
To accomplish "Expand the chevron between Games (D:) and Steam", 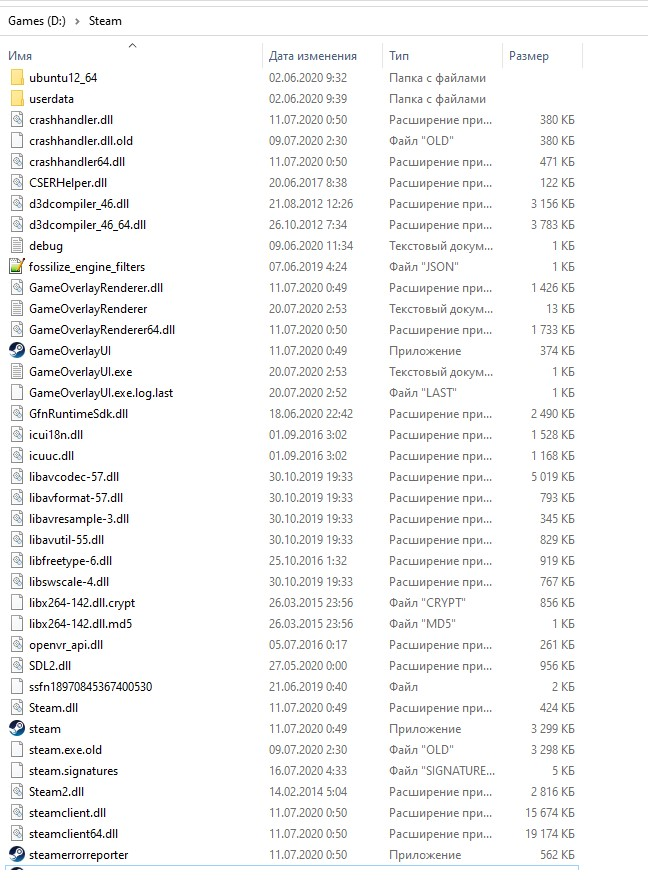I will [x=77, y=21].
